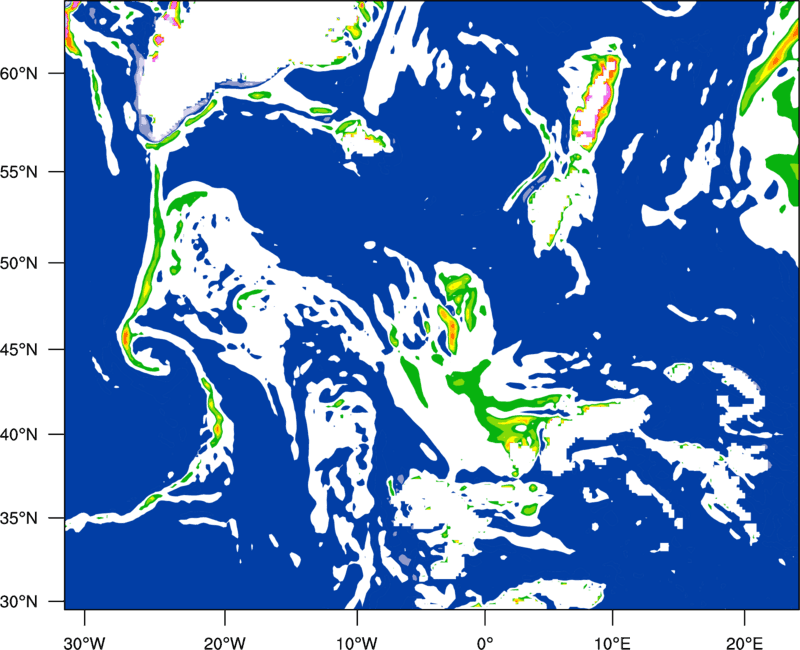Screen dimensions: 800x650
Task: Click the 30°W longitude label
Action: [84, 643]
